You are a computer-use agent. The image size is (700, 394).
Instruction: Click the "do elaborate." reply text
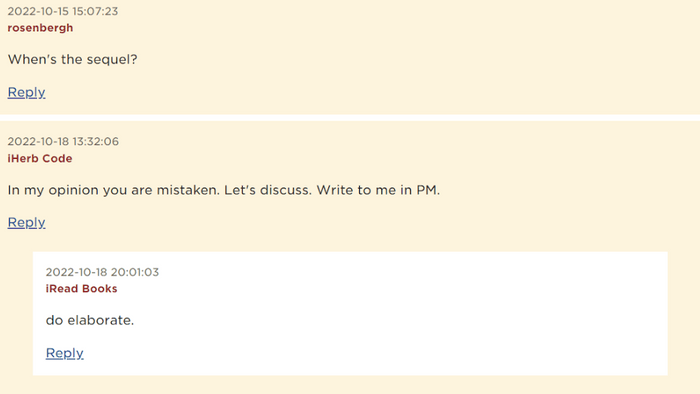pos(90,320)
